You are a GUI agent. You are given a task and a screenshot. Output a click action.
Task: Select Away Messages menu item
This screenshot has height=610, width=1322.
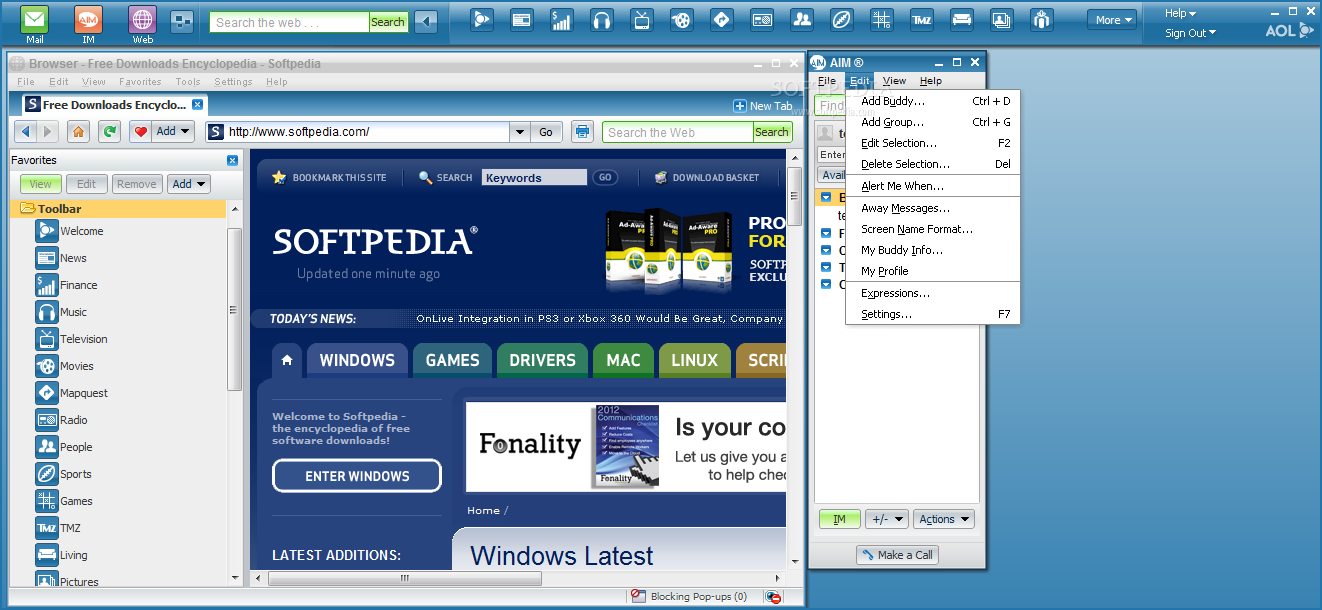[x=933, y=208]
